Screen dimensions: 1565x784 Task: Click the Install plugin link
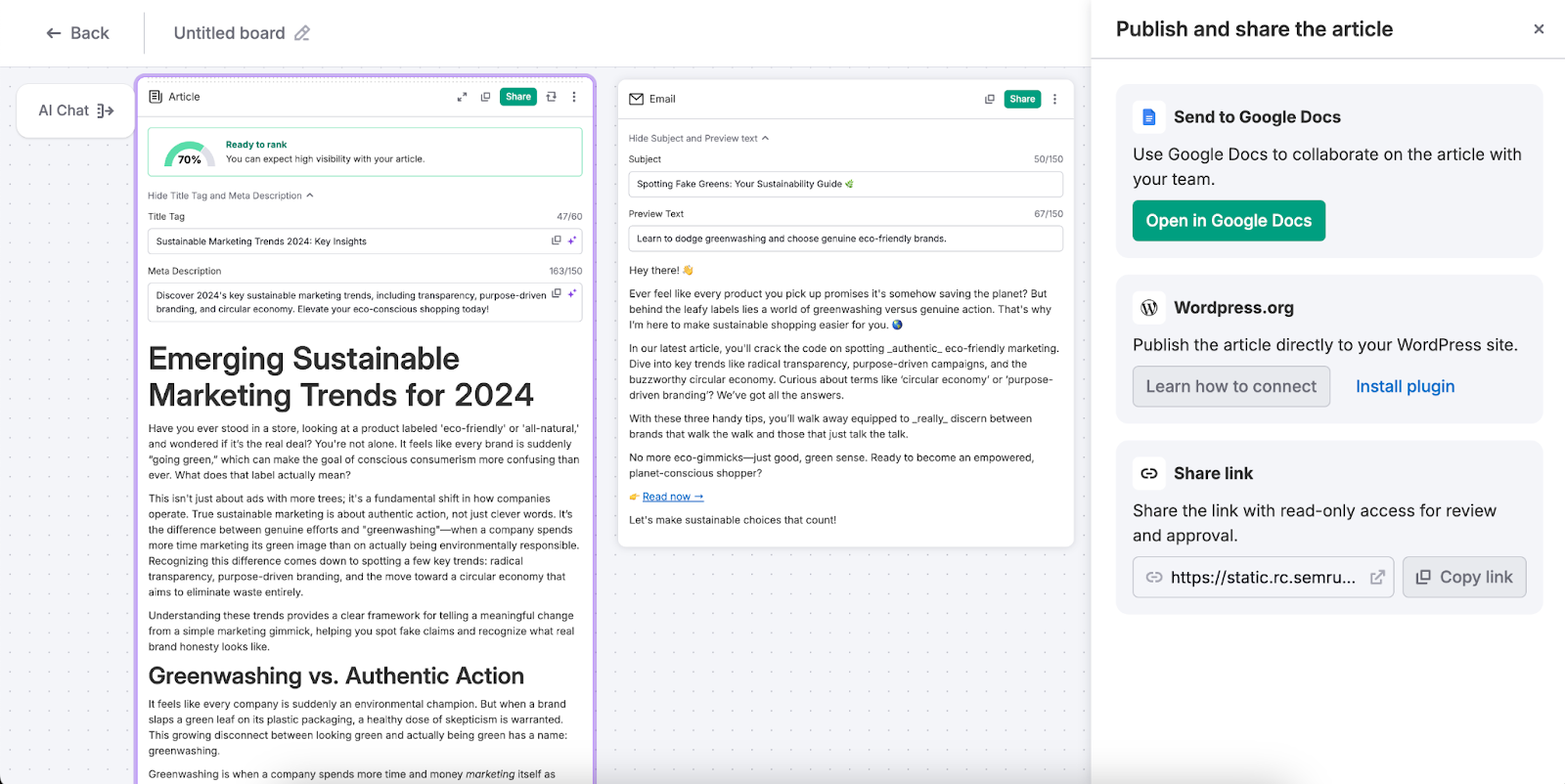click(x=1405, y=386)
